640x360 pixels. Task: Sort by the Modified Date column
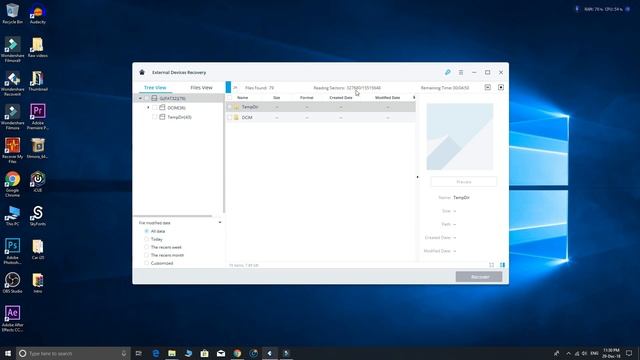tap(387, 98)
